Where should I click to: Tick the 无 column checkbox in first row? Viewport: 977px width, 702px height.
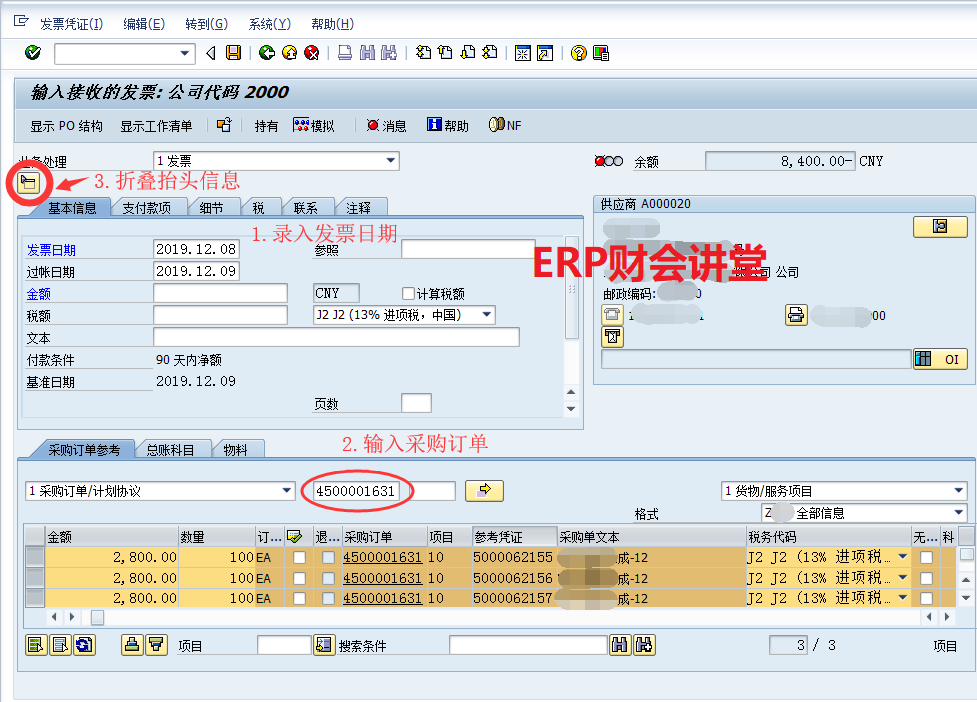926,557
